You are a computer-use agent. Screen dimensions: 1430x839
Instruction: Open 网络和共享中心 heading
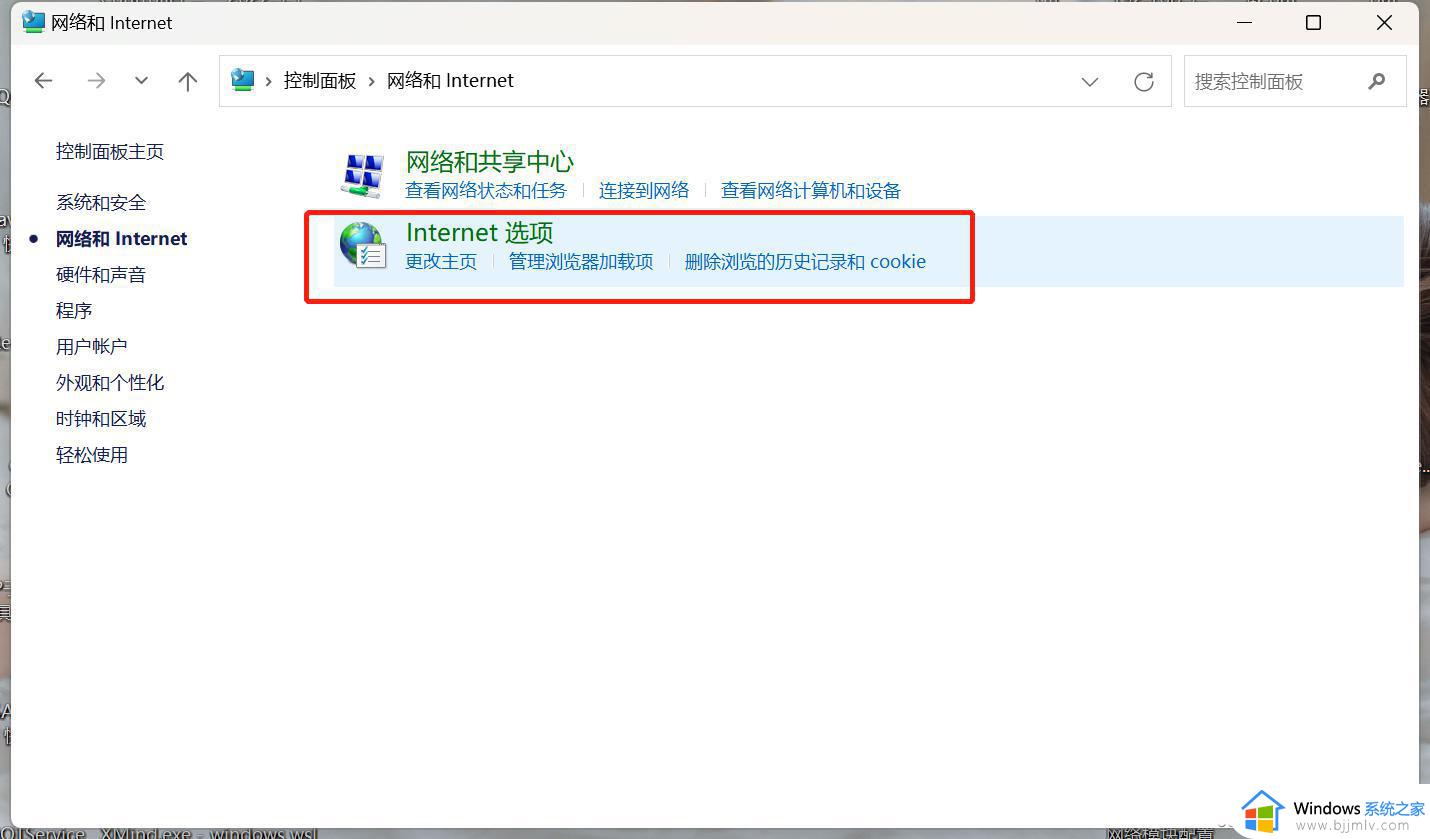(x=490, y=161)
